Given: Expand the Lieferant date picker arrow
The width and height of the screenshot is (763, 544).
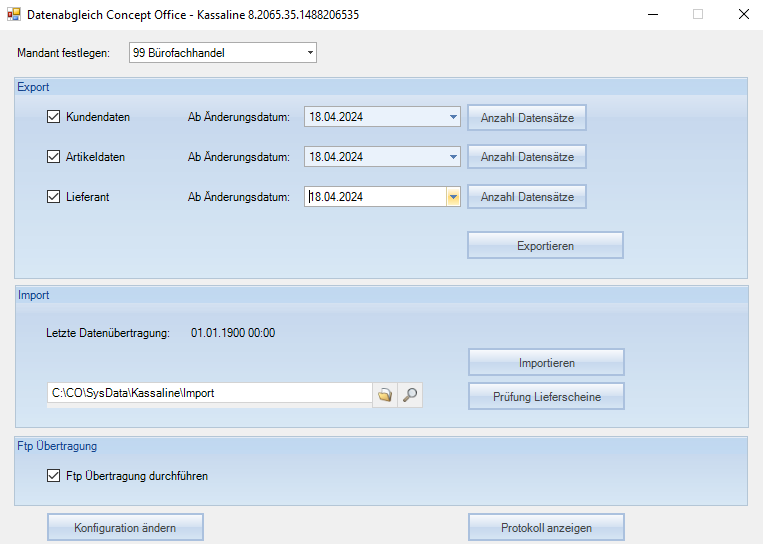Looking at the screenshot, I should (x=453, y=197).
